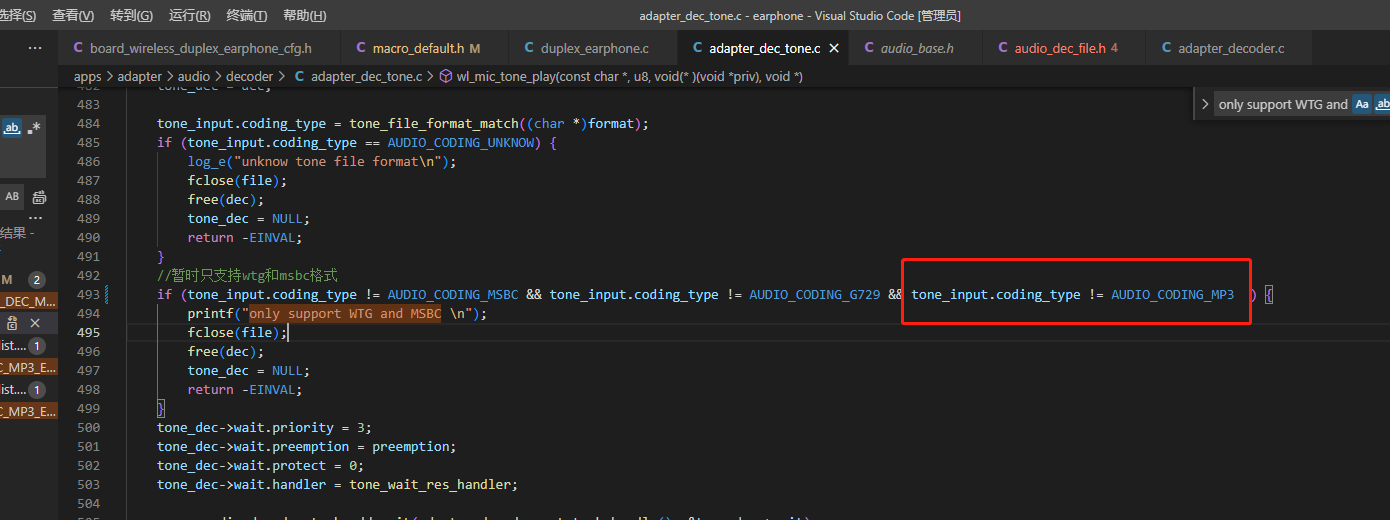Click line number 484 in gutter
This screenshot has height=520, width=1390.
88,123
